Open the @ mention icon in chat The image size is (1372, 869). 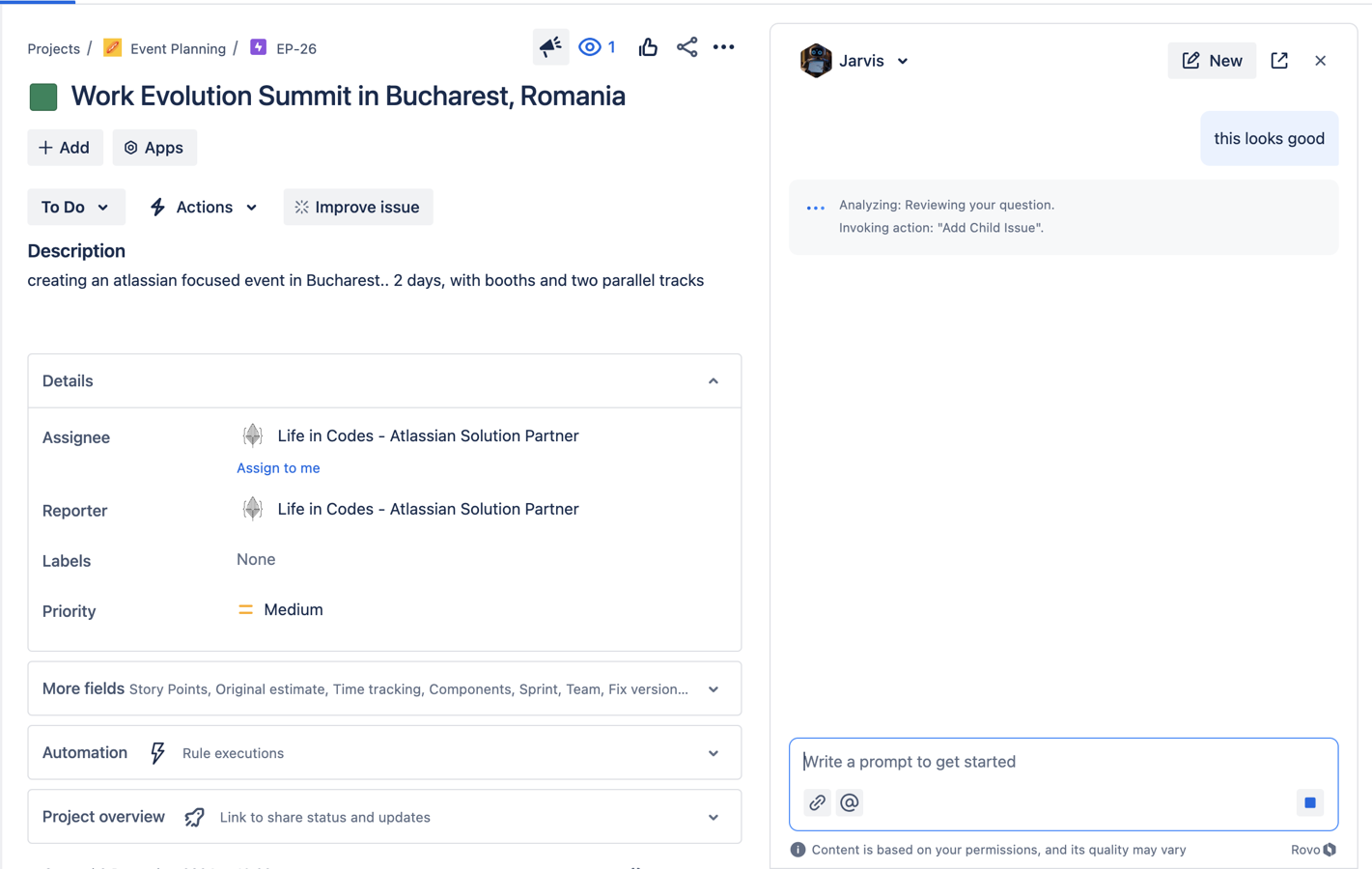[849, 802]
